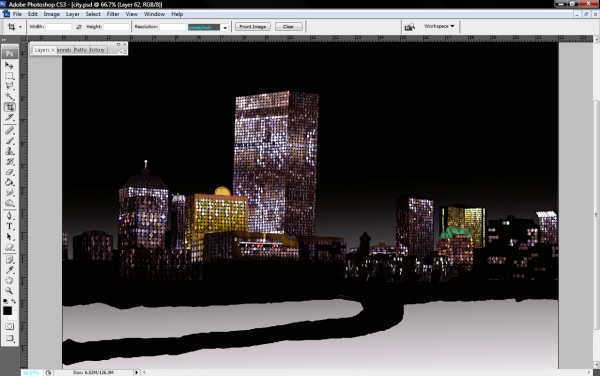Image resolution: width=600 pixels, height=376 pixels.
Task: Select the Blur tool
Action: pos(9,193)
